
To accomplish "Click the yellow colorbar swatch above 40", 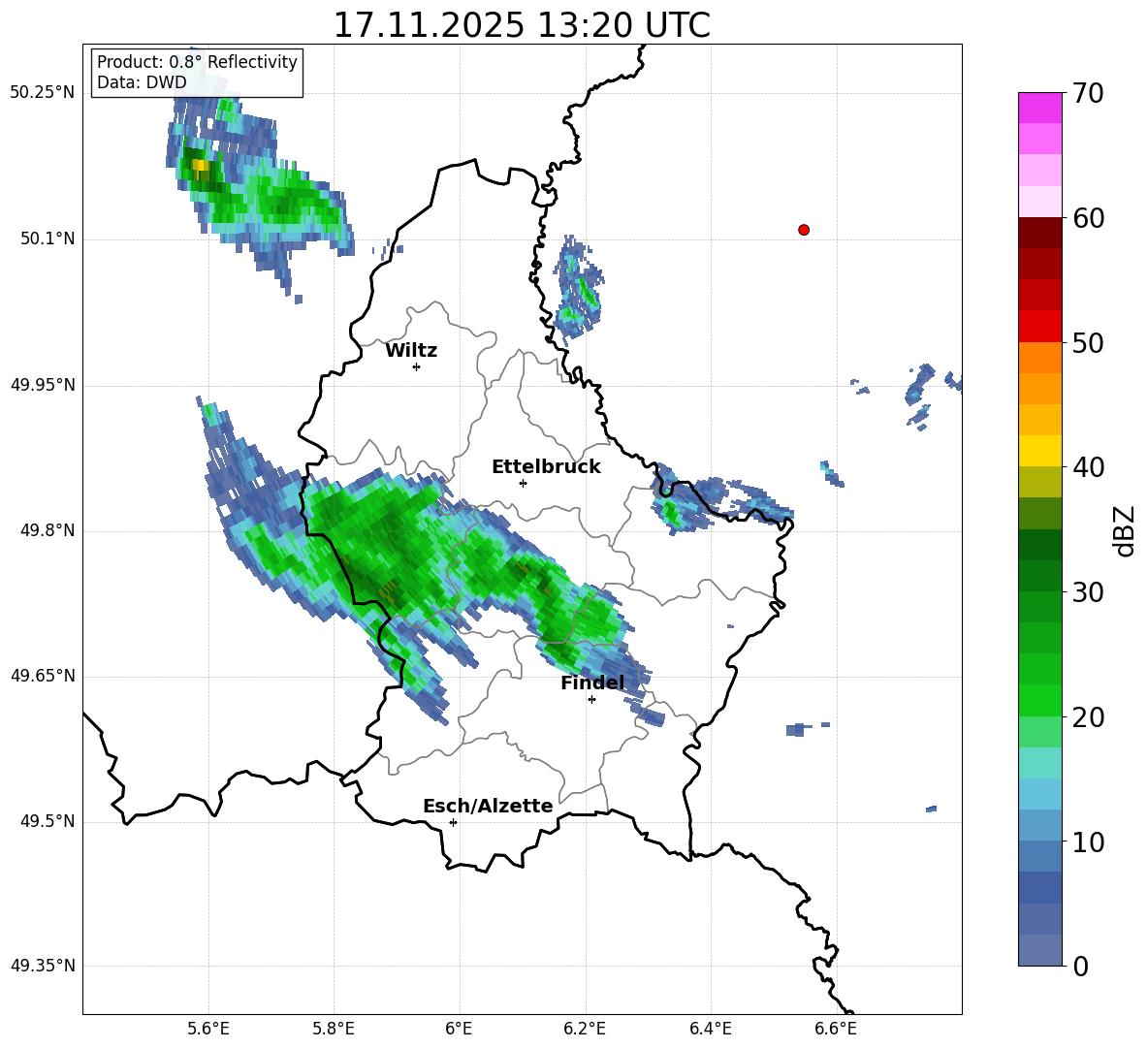I will (x=1039, y=451).
